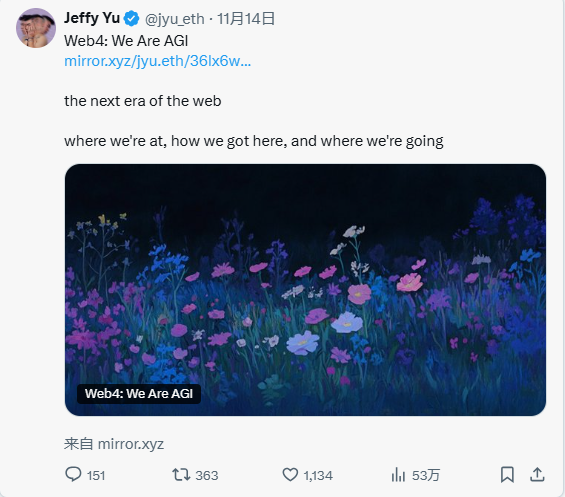Open the flower field card image

point(305,290)
